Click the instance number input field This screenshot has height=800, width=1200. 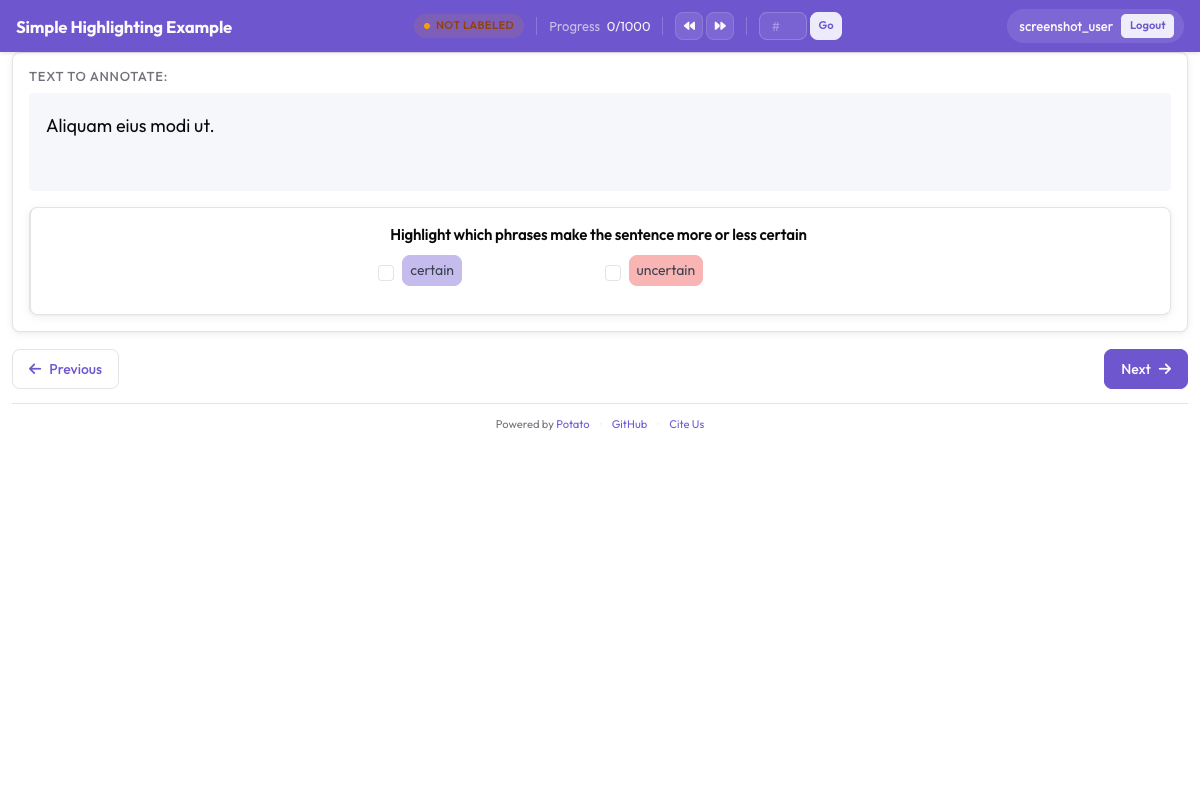coord(782,25)
